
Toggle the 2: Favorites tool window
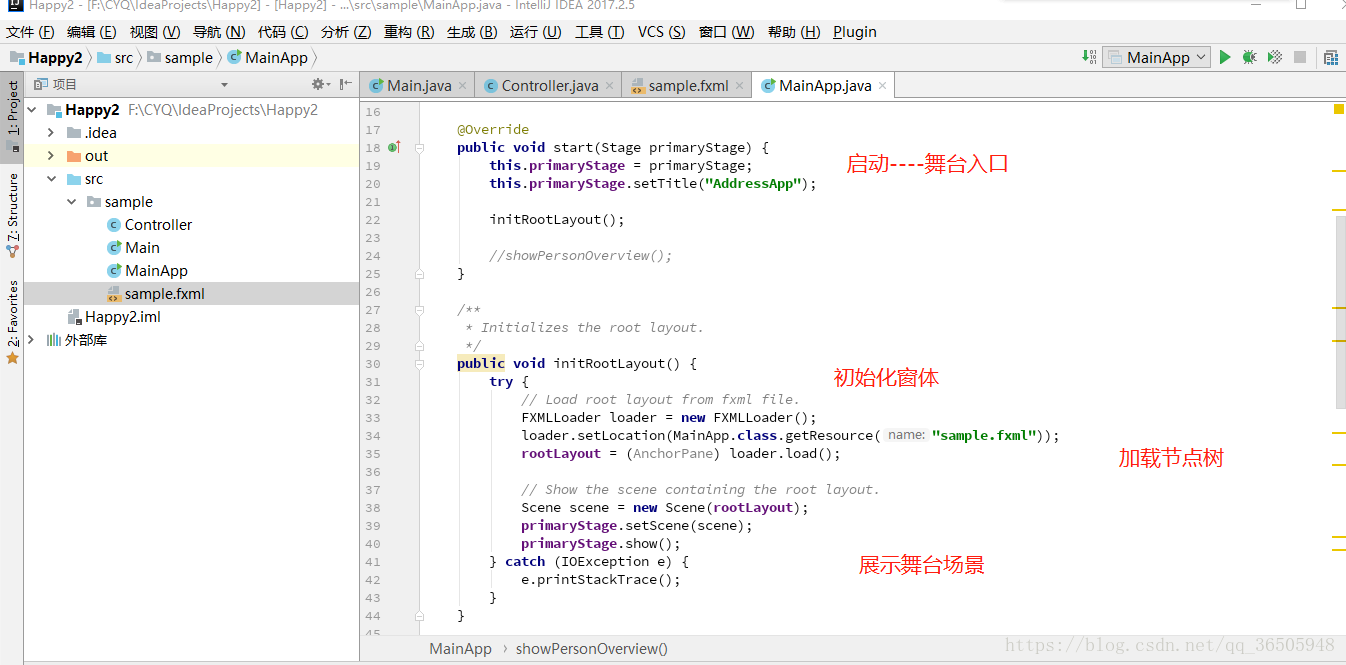tap(12, 320)
